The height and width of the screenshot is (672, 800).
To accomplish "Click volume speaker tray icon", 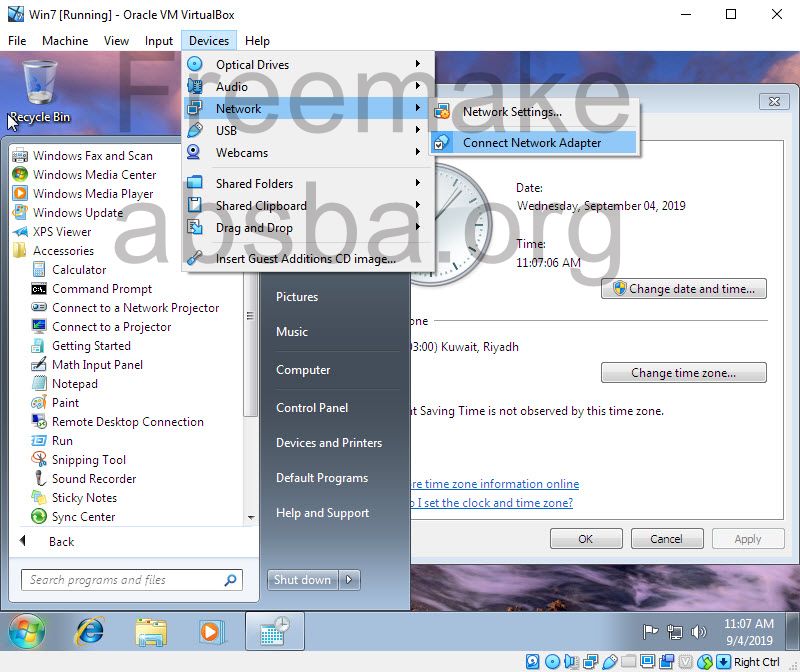I will 698,632.
